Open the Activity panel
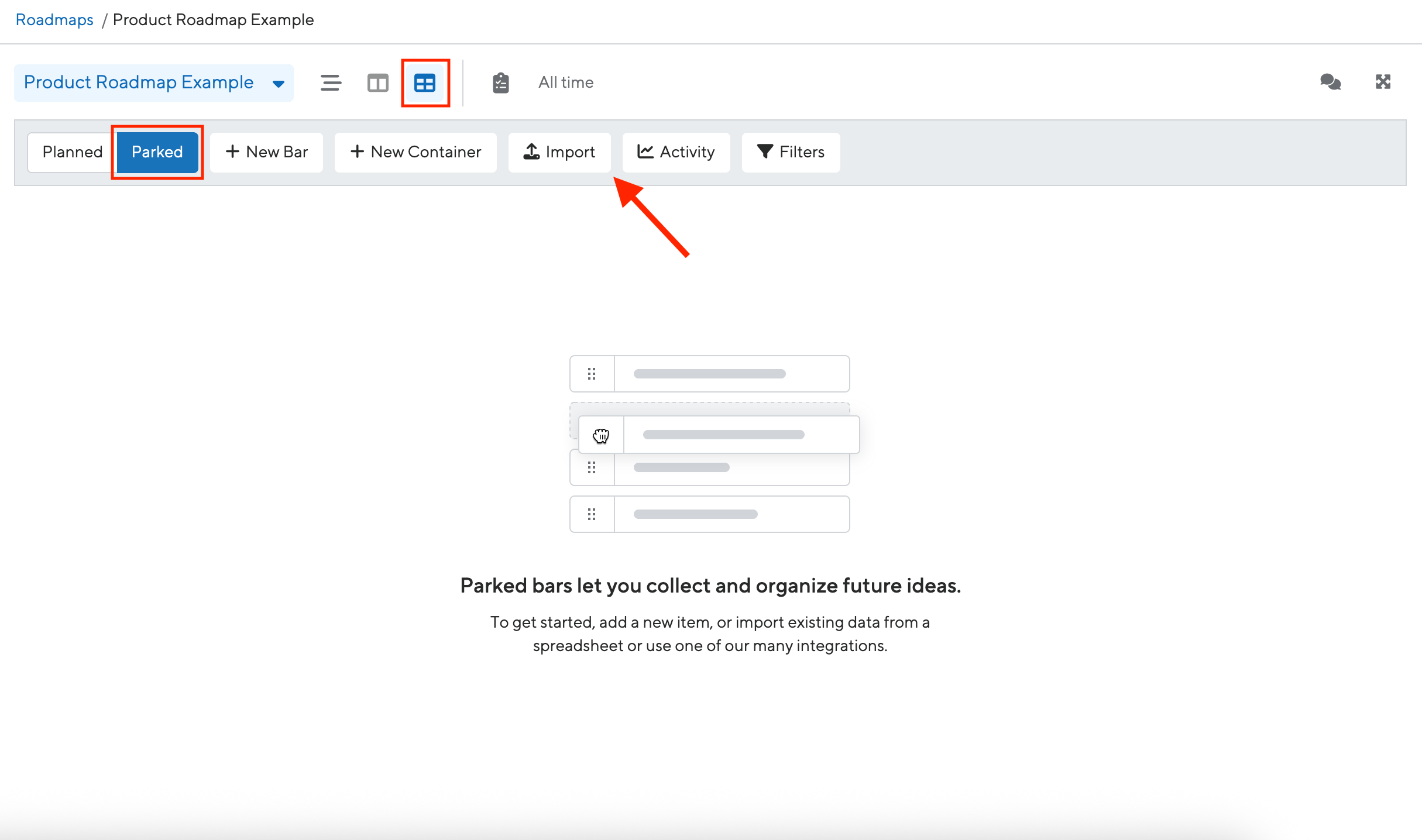Viewport: 1422px width, 840px height. click(676, 152)
